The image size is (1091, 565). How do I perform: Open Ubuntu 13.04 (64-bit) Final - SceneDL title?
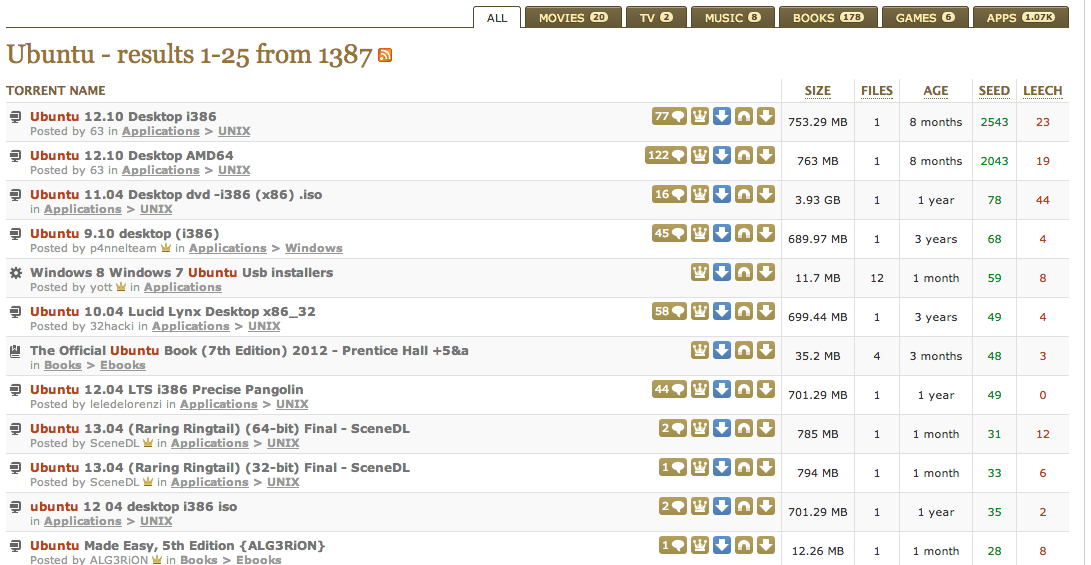coord(220,428)
